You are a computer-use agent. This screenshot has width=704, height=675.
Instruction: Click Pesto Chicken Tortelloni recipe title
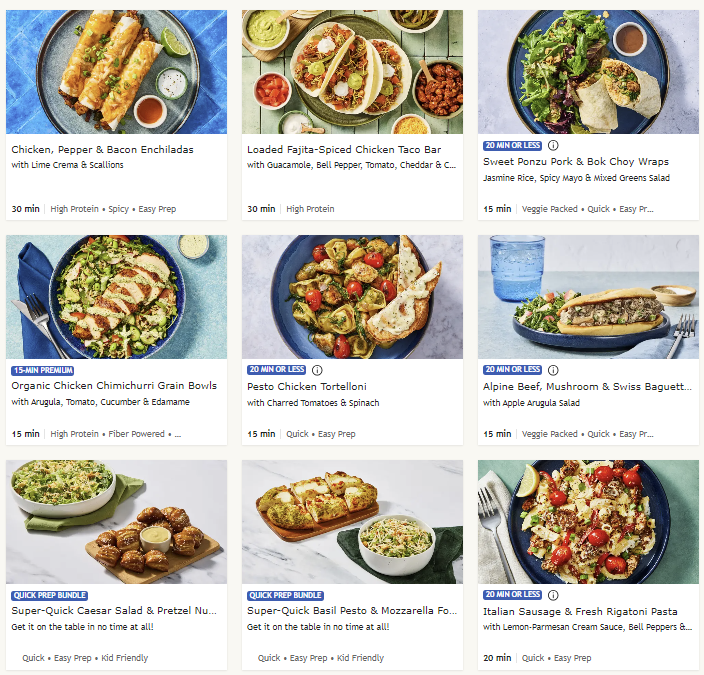[307, 387]
